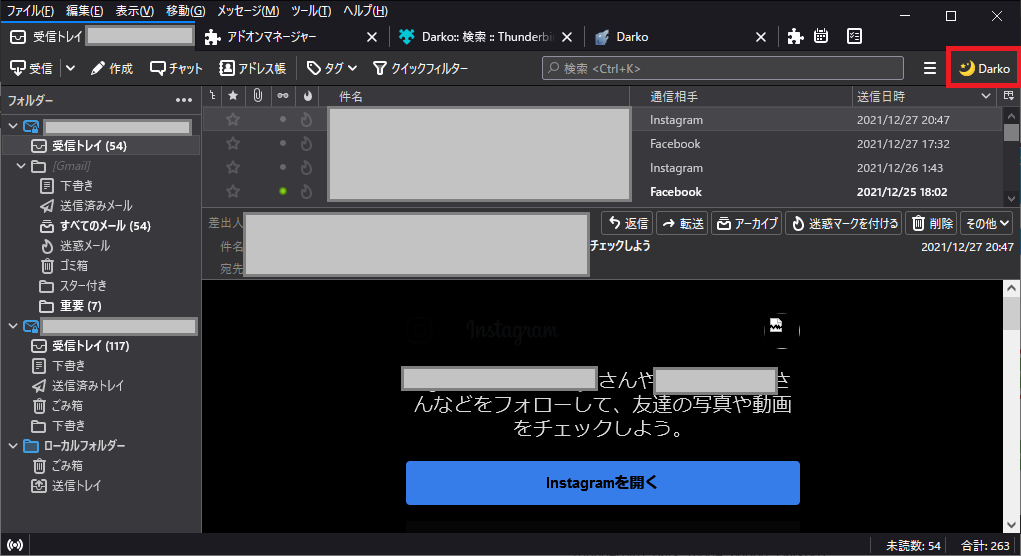This screenshot has height=556, width=1021.
Task: Collapse ローカルフォルダー local folders
Action: point(13,445)
